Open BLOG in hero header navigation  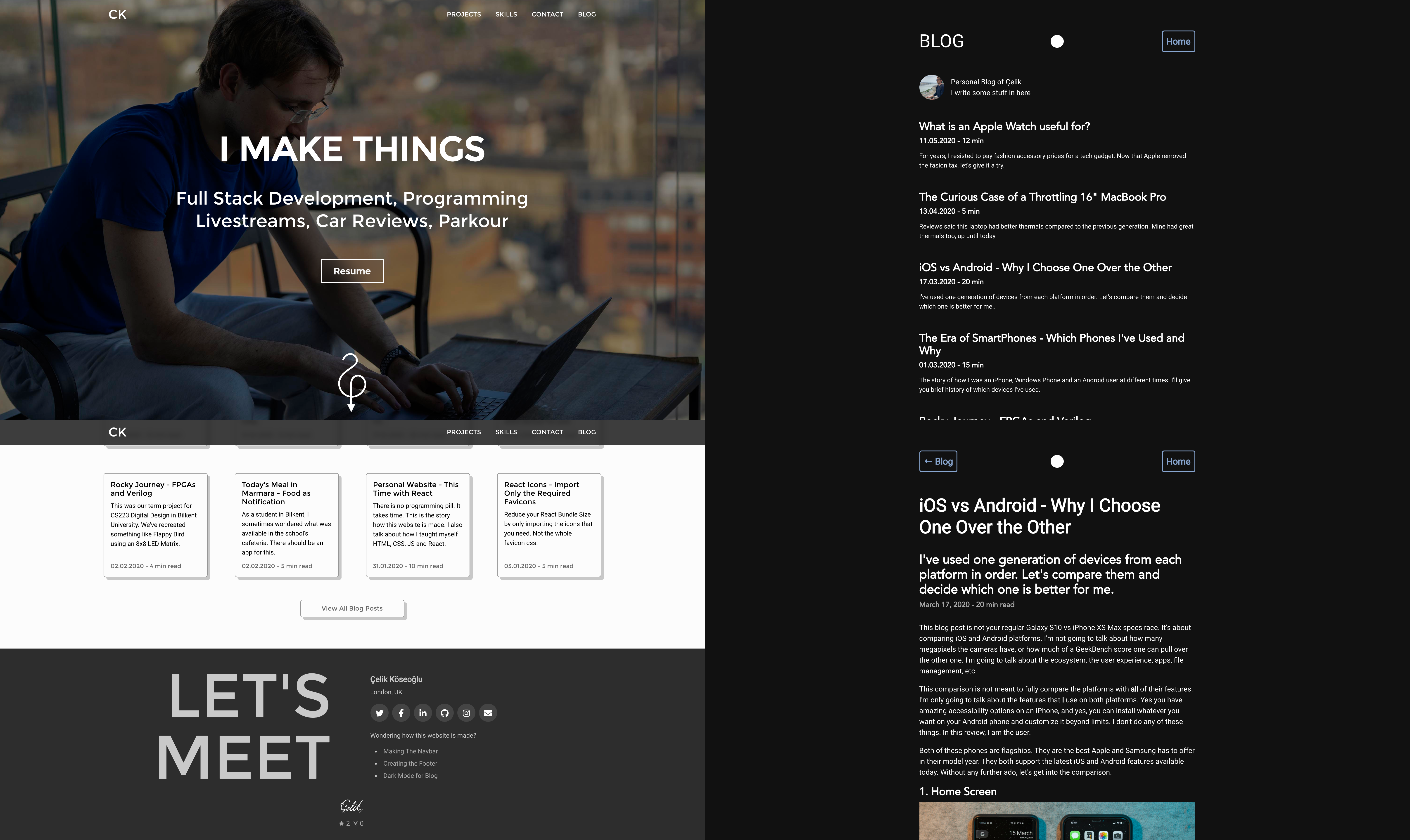[x=587, y=14]
